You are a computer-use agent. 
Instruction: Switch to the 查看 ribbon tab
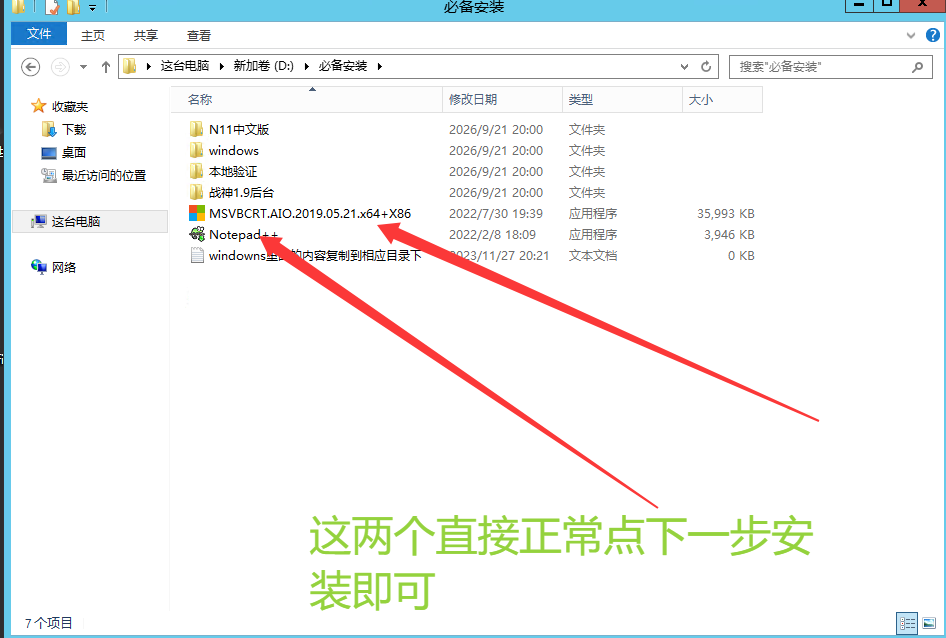pos(198,36)
